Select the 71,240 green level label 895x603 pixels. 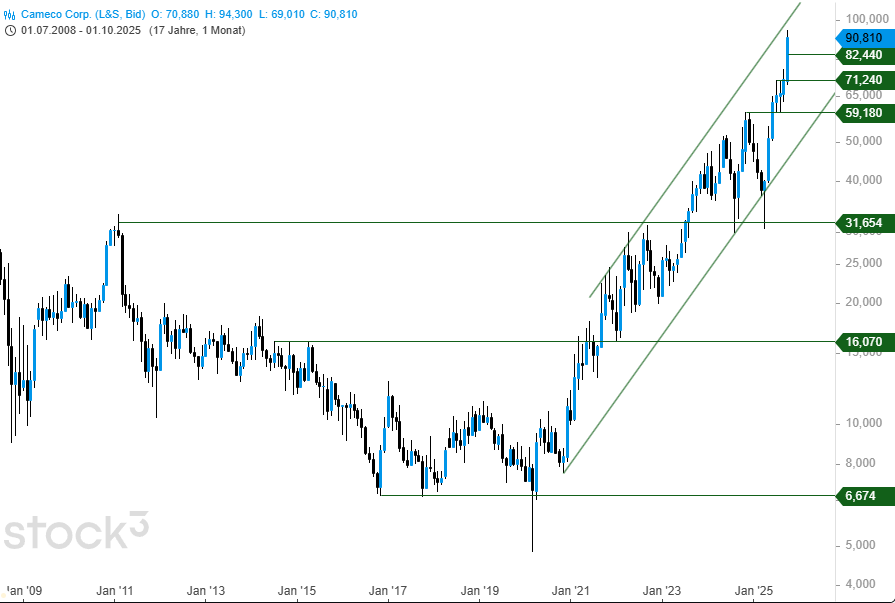pyautogui.click(x=865, y=80)
